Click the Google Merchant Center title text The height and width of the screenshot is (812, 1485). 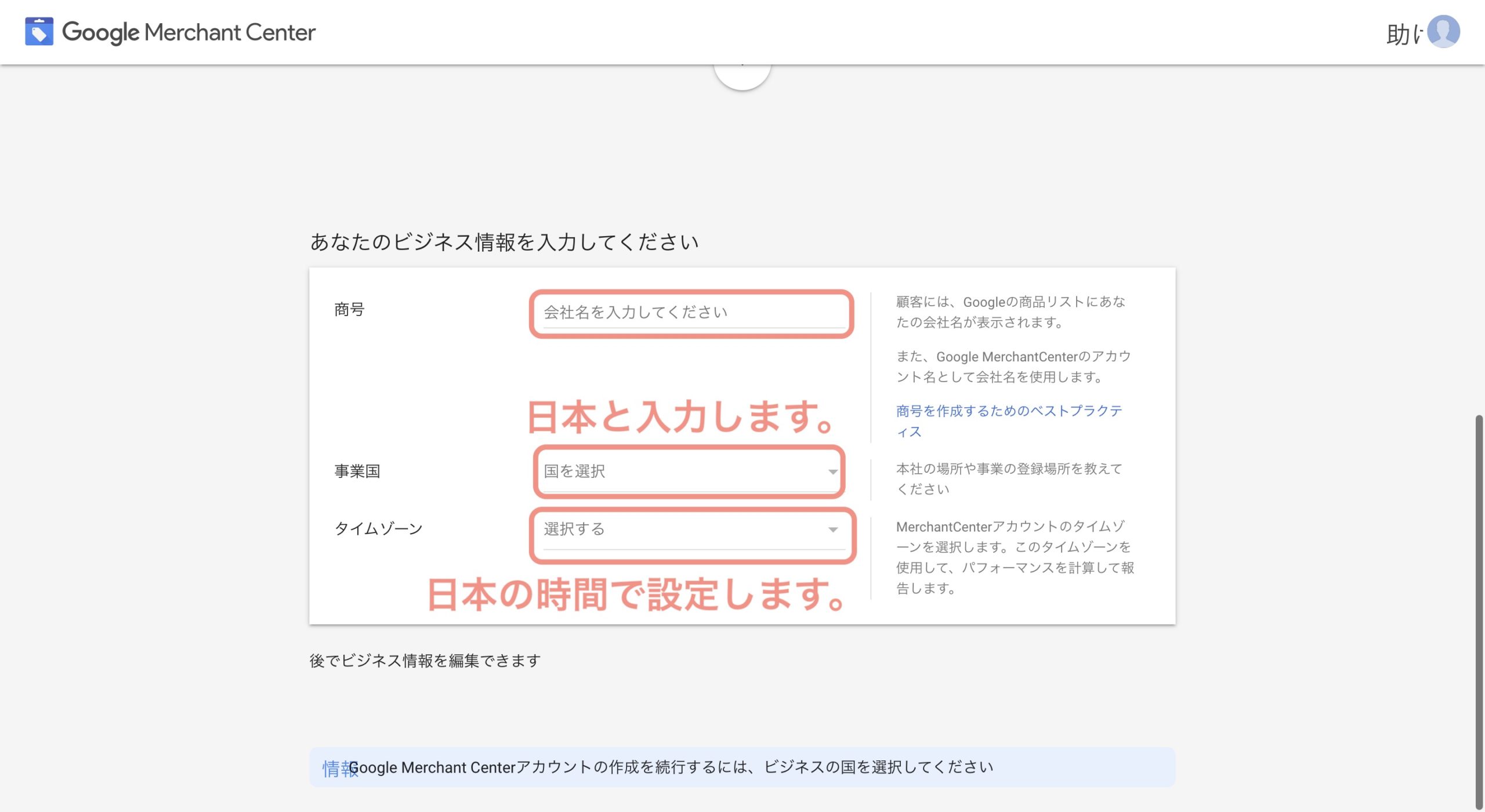(x=189, y=32)
